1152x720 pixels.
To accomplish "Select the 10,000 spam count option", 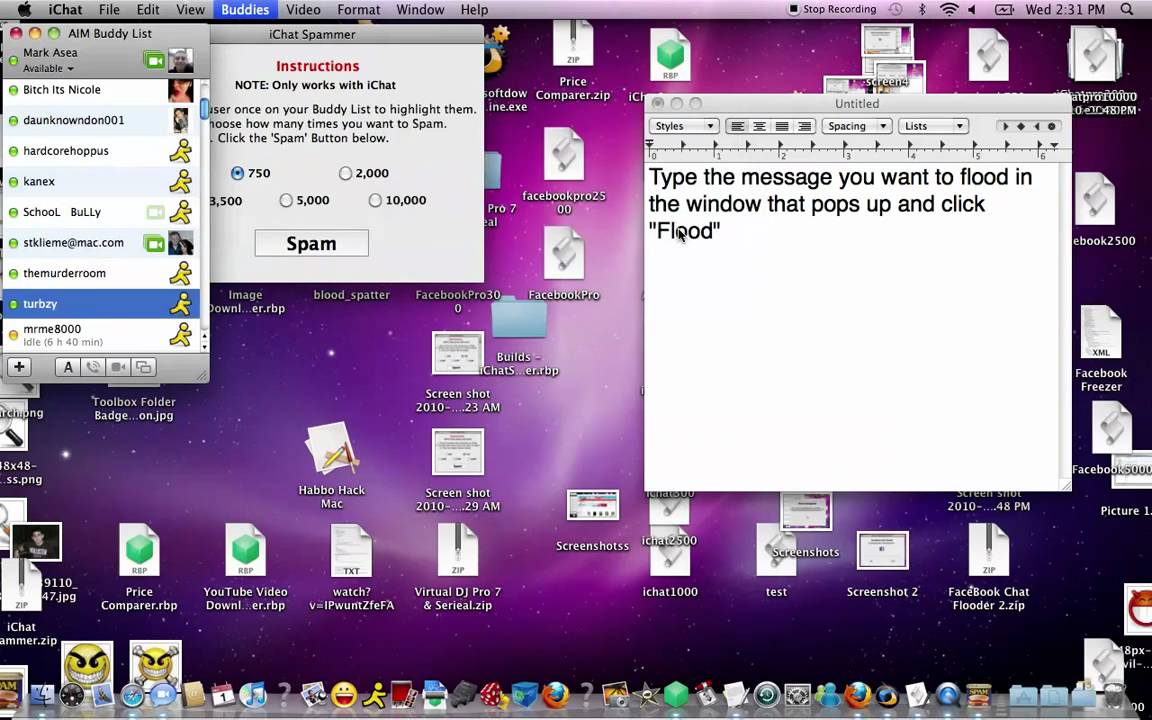I will (x=375, y=201).
